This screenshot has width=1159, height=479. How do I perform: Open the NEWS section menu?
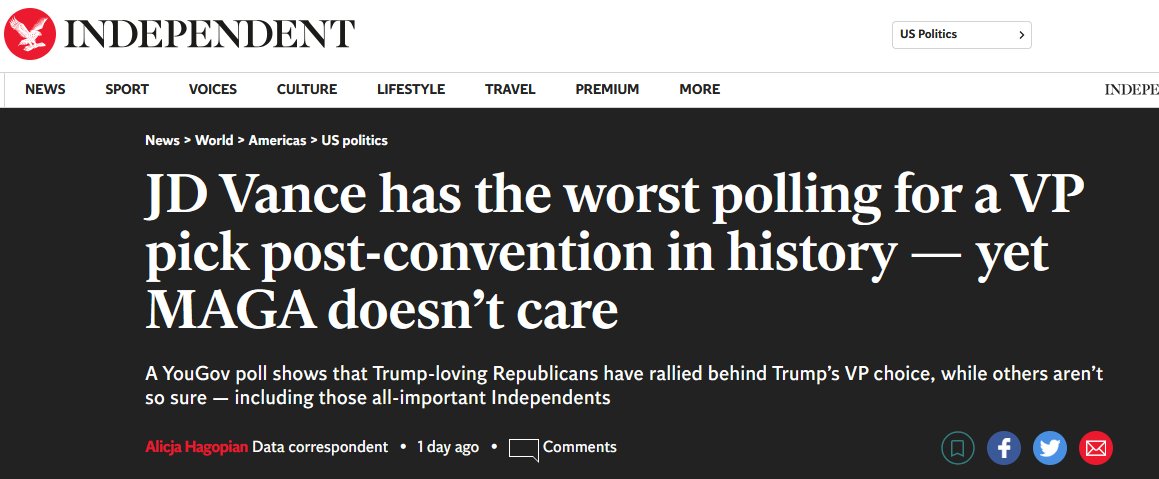pyautogui.click(x=45, y=89)
